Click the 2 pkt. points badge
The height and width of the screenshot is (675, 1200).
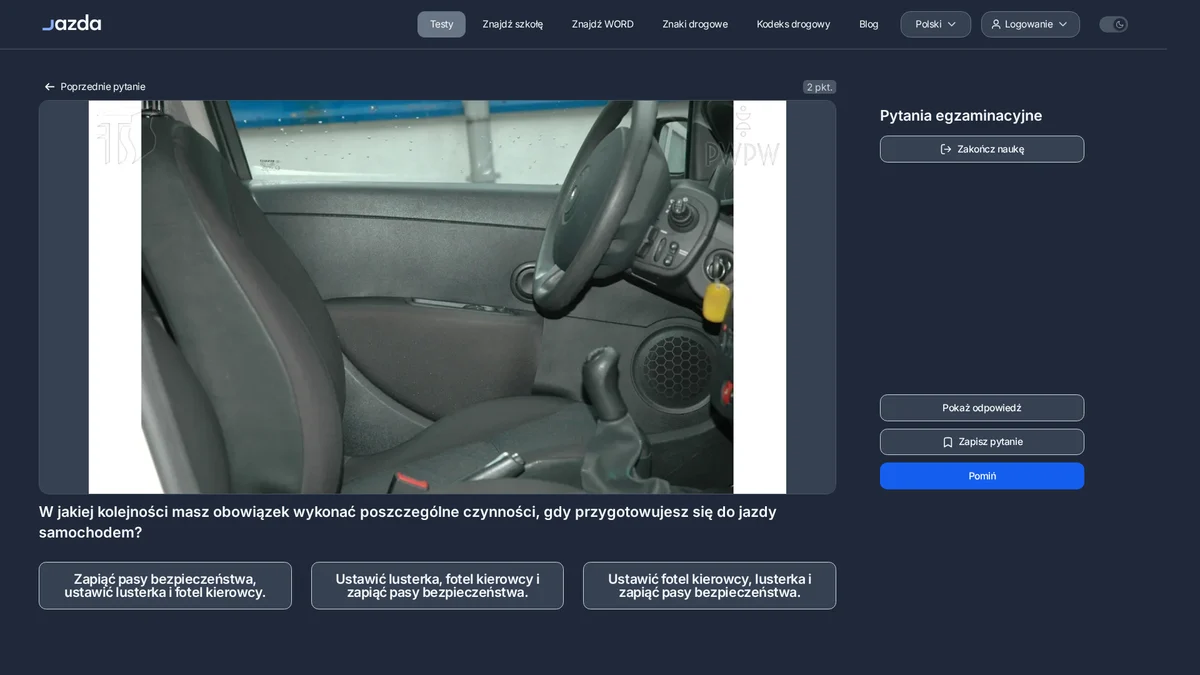819,87
